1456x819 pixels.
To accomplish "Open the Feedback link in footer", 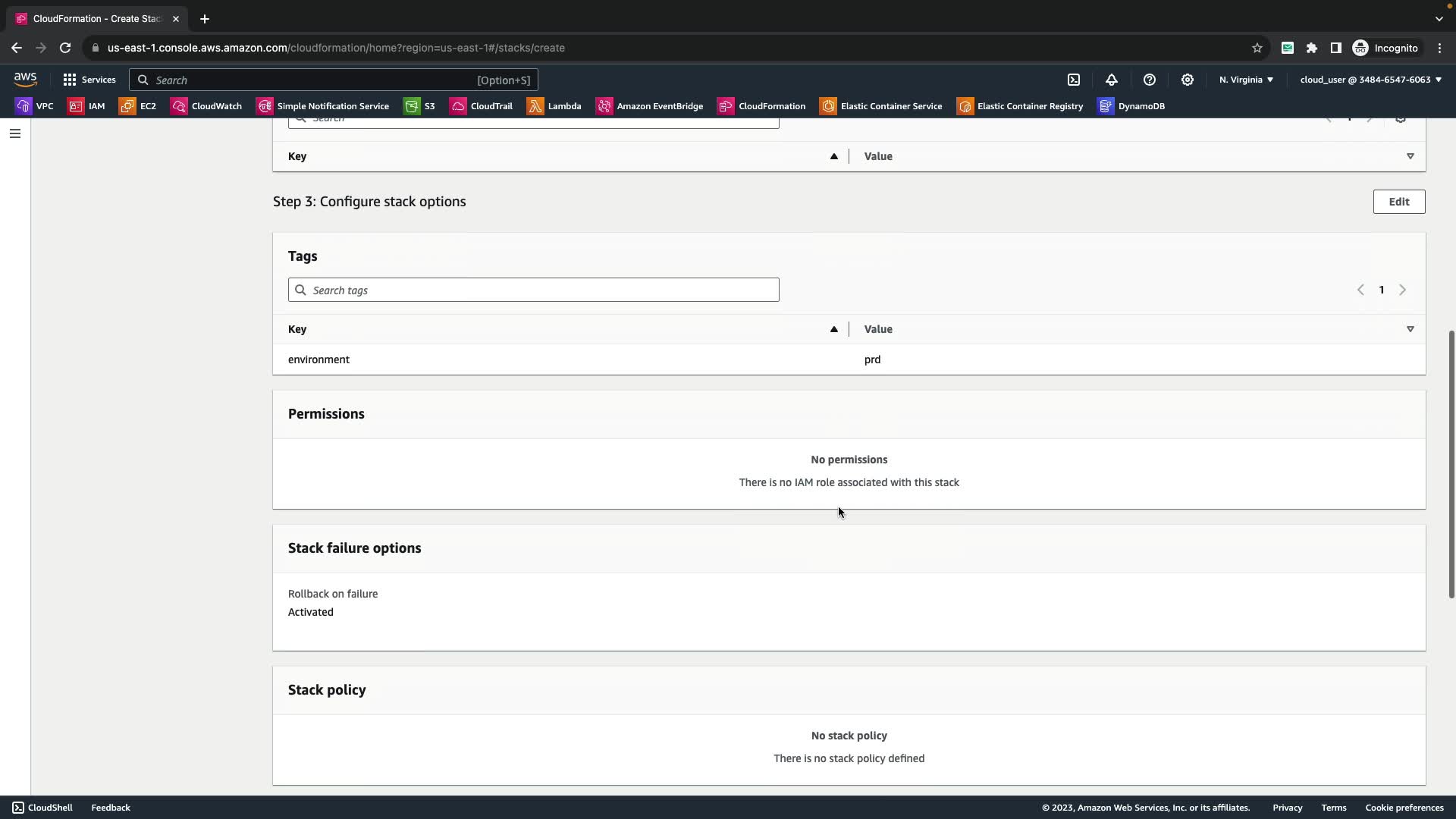I will pos(111,808).
